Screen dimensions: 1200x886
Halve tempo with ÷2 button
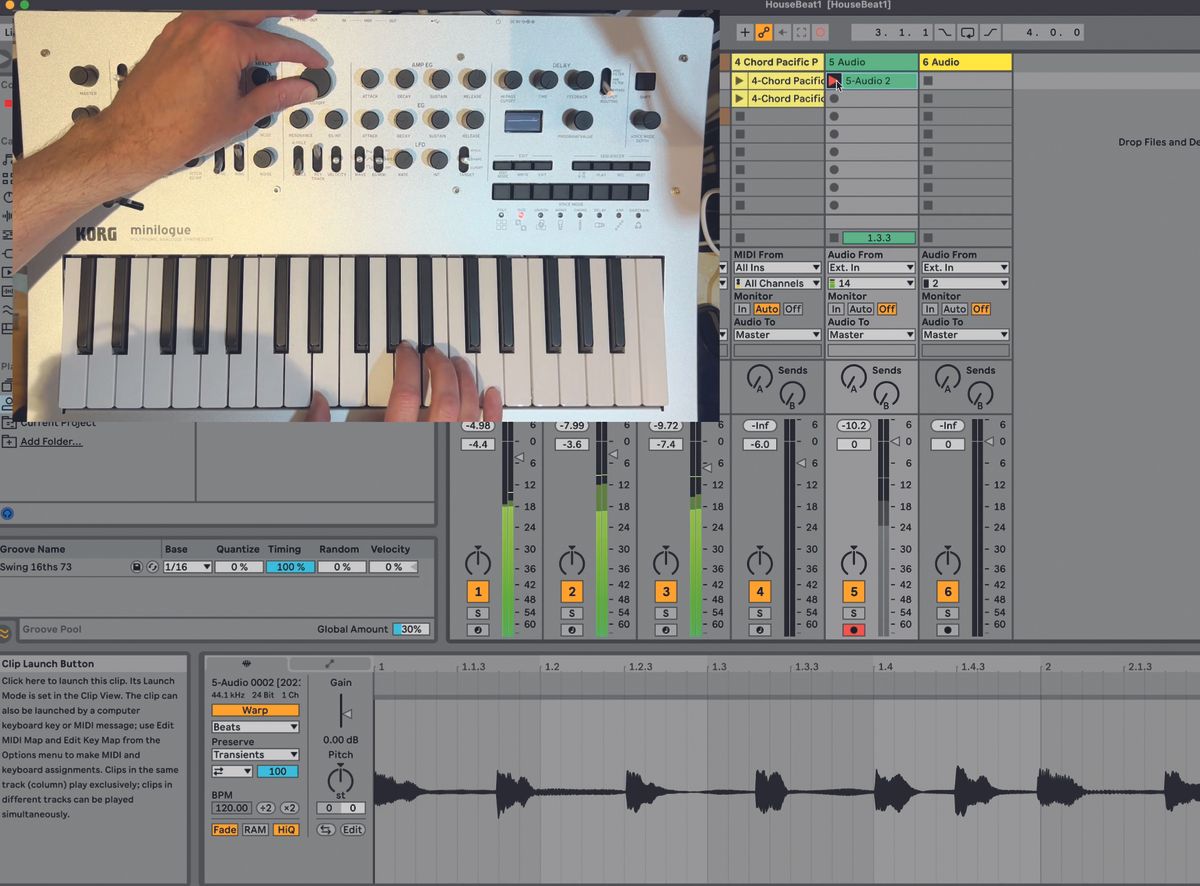point(266,808)
